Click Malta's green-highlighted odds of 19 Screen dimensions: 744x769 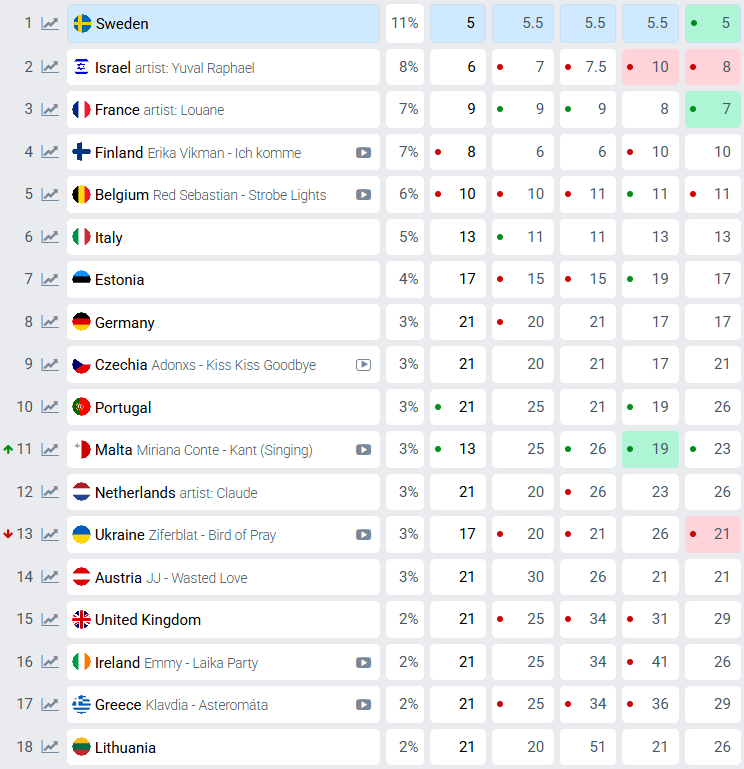point(650,450)
